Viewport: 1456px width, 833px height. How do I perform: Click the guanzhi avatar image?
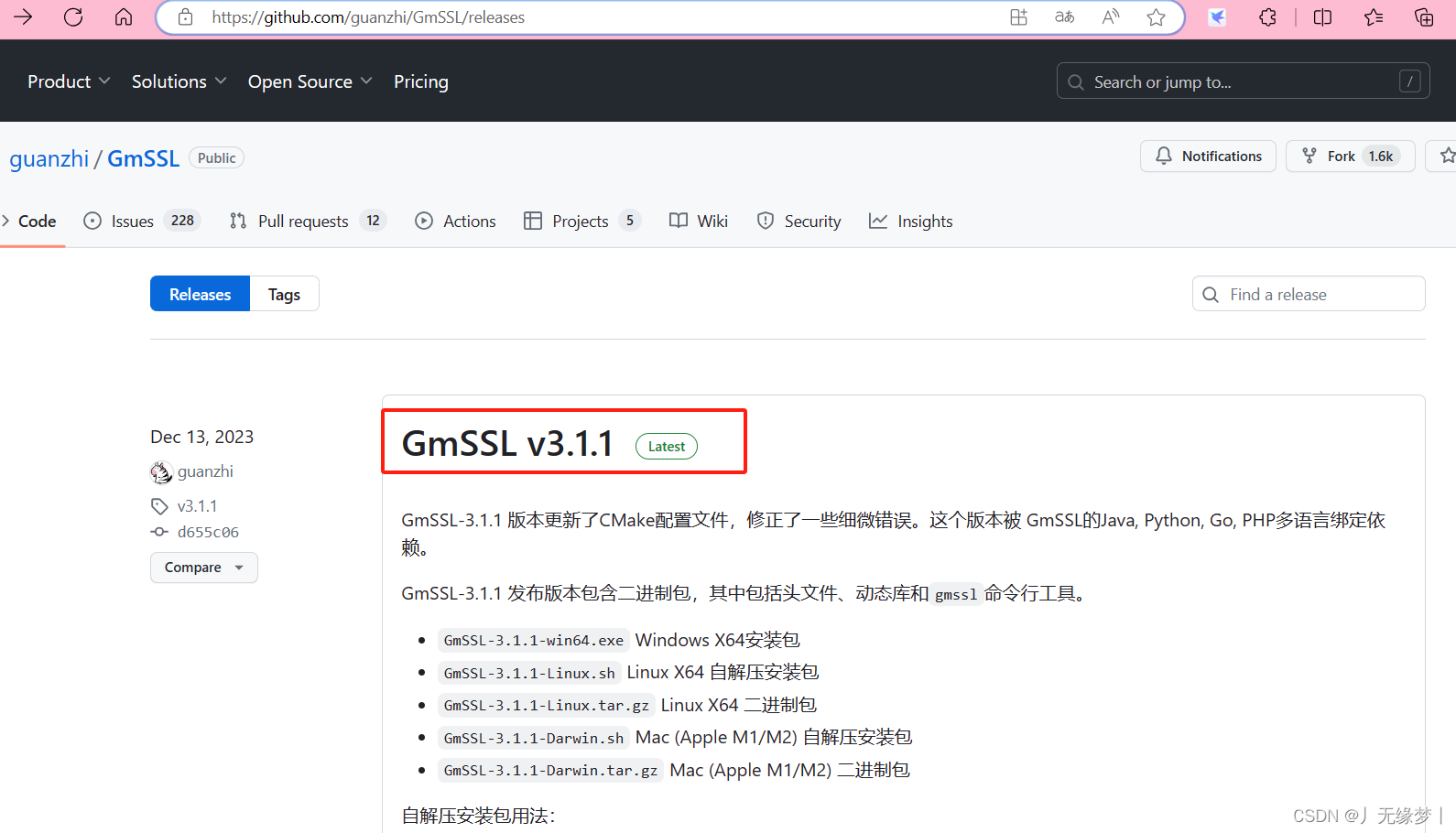click(161, 472)
